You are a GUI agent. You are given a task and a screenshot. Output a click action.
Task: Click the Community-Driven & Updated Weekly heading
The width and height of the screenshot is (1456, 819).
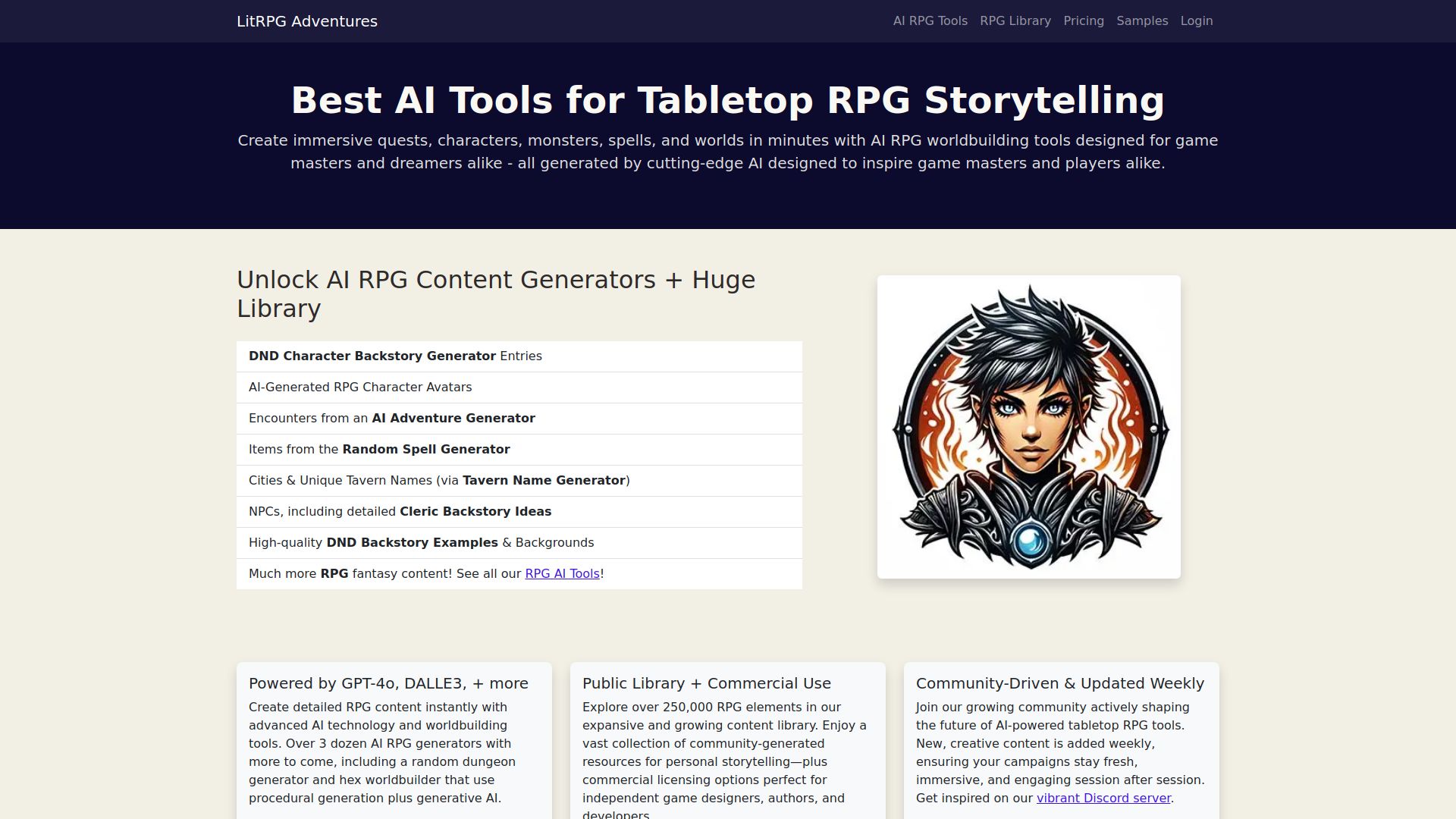tap(1060, 682)
